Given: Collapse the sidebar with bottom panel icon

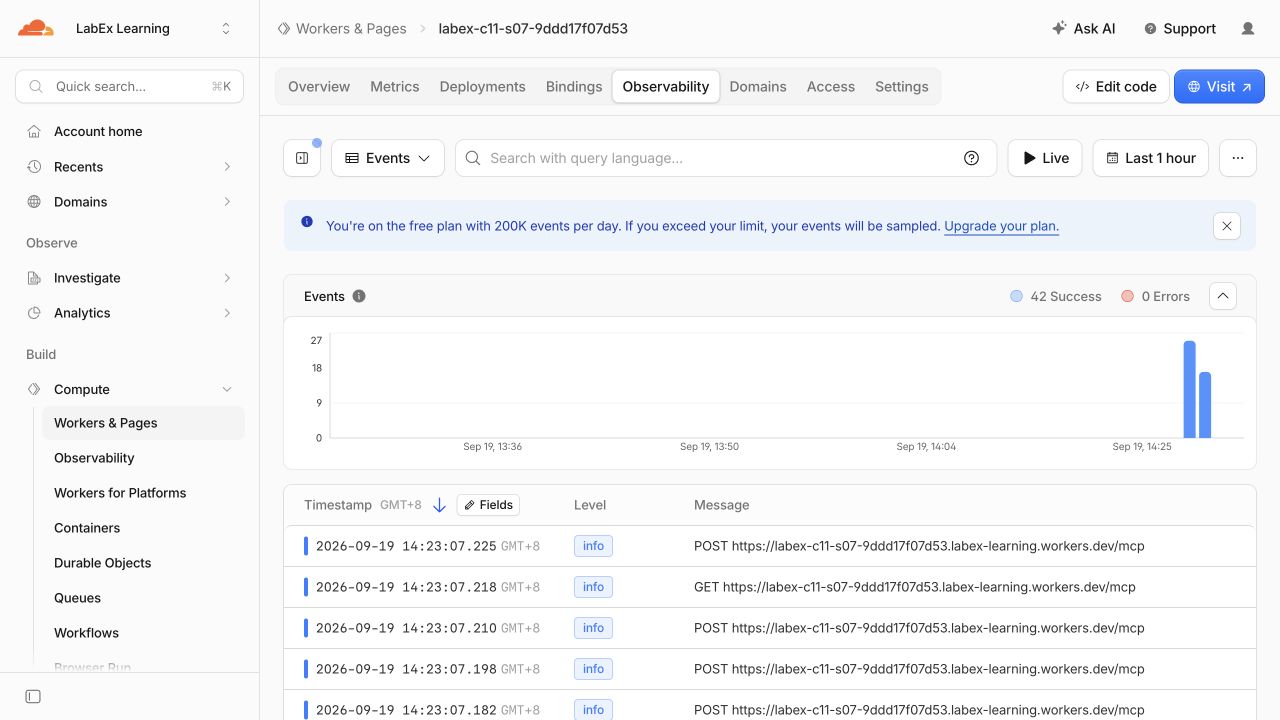Looking at the screenshot, I should pyautogui.click(x=33, y=696).
